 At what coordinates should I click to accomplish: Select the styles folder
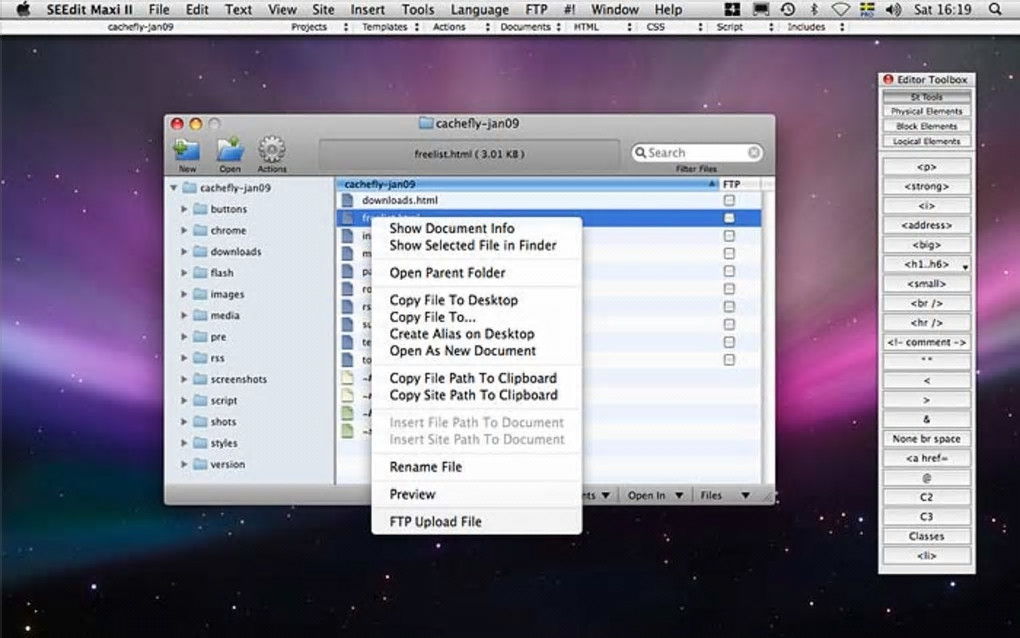coord(224,443)
